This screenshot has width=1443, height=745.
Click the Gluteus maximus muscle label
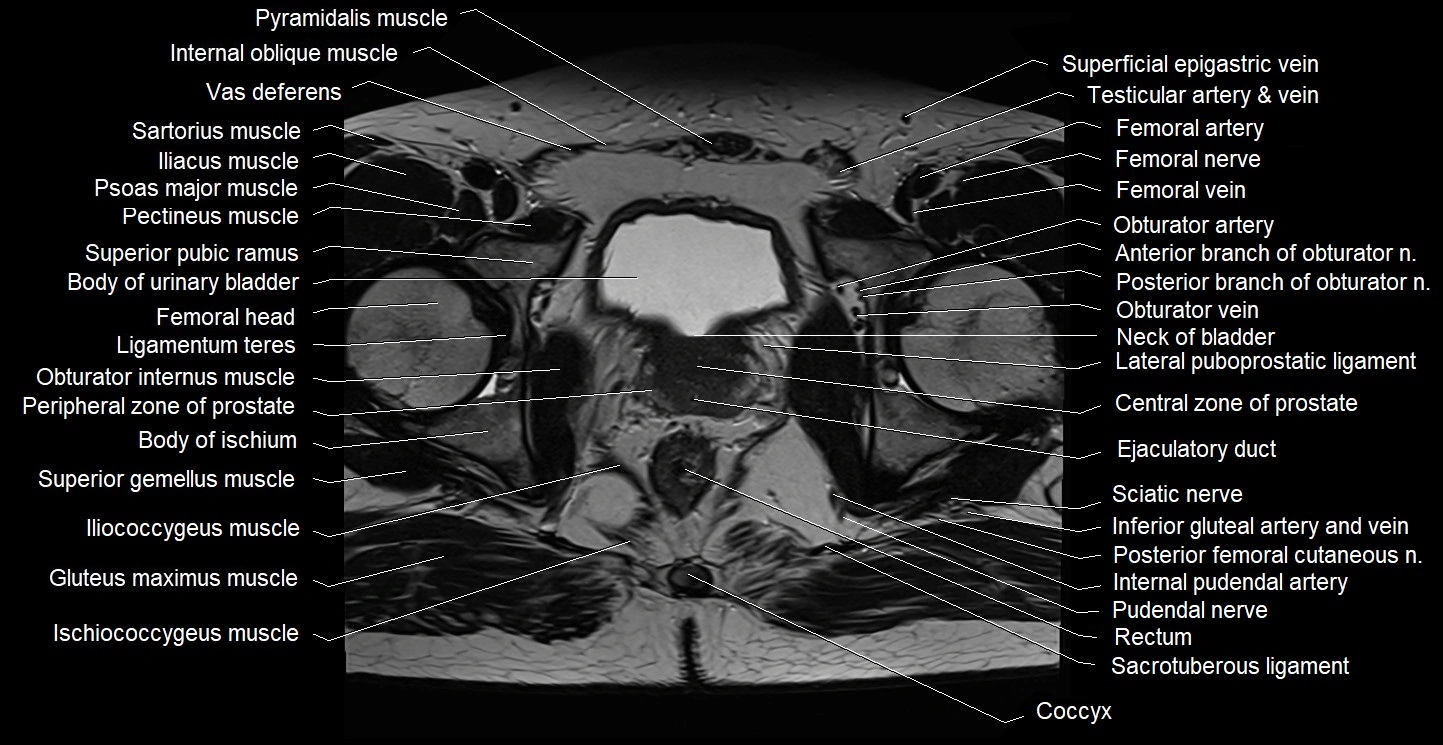point(174,578)
